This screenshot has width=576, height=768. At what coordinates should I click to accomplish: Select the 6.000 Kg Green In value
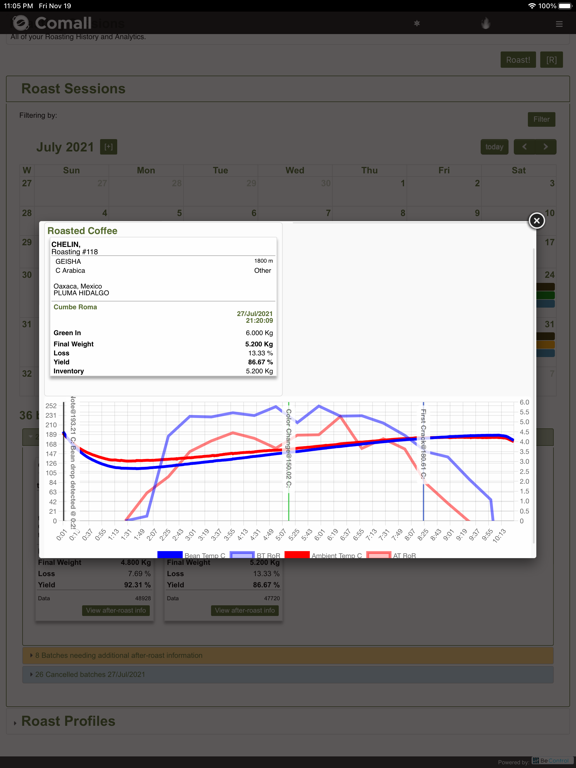tap(259, 333)
